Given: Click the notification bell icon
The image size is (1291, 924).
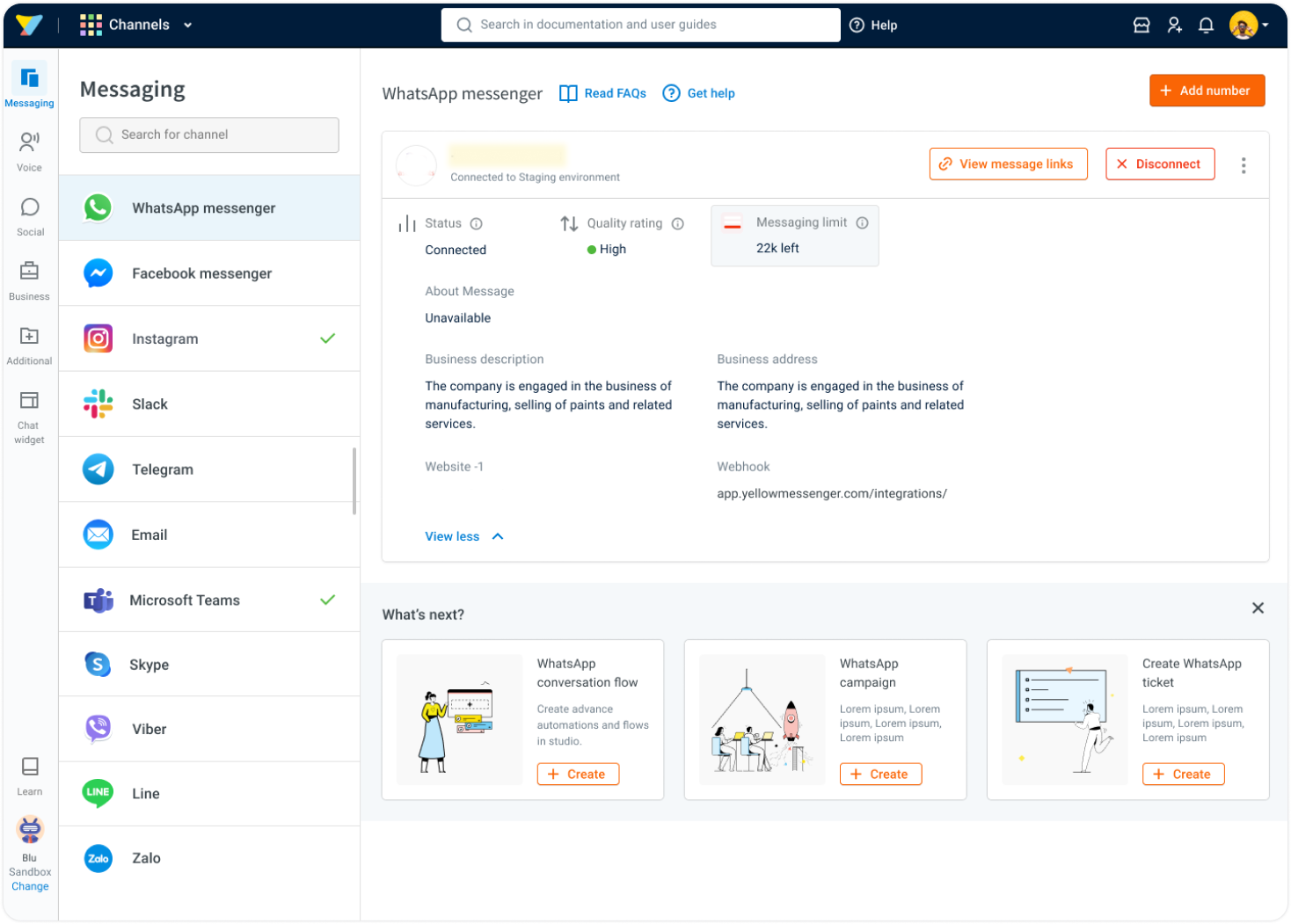Looking at the screenshot, I should [x=1206, y=25].
